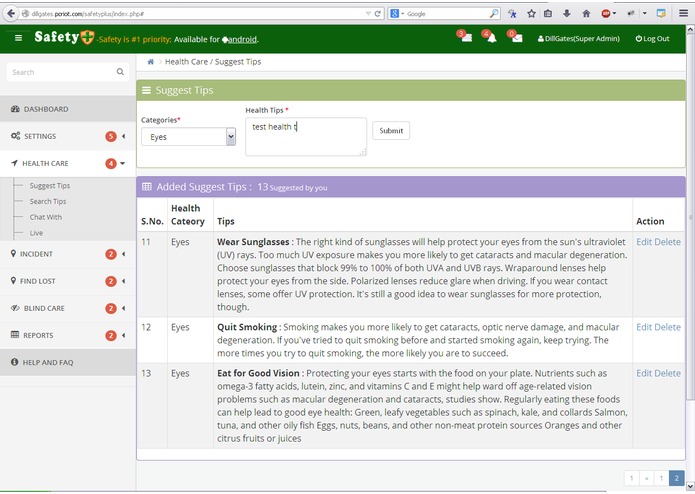Click the Added Suggest Tips table icon
Viewport: 695px width, 494px height.
click(x=147, y=187)
